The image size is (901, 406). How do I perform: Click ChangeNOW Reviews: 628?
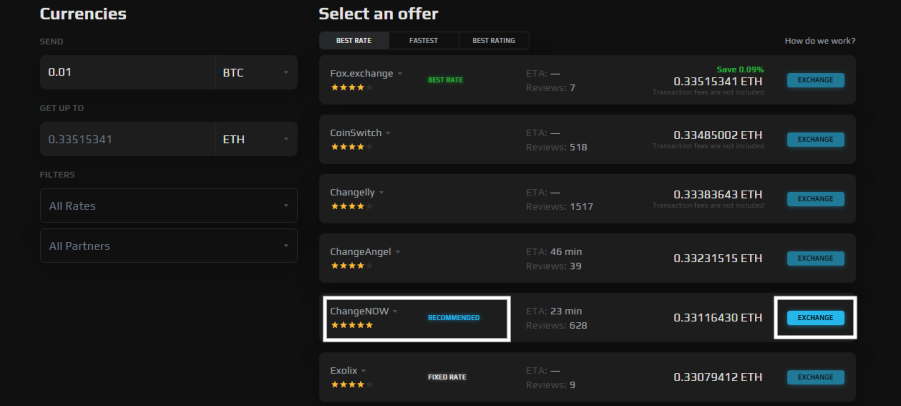[x=556, y=326]
